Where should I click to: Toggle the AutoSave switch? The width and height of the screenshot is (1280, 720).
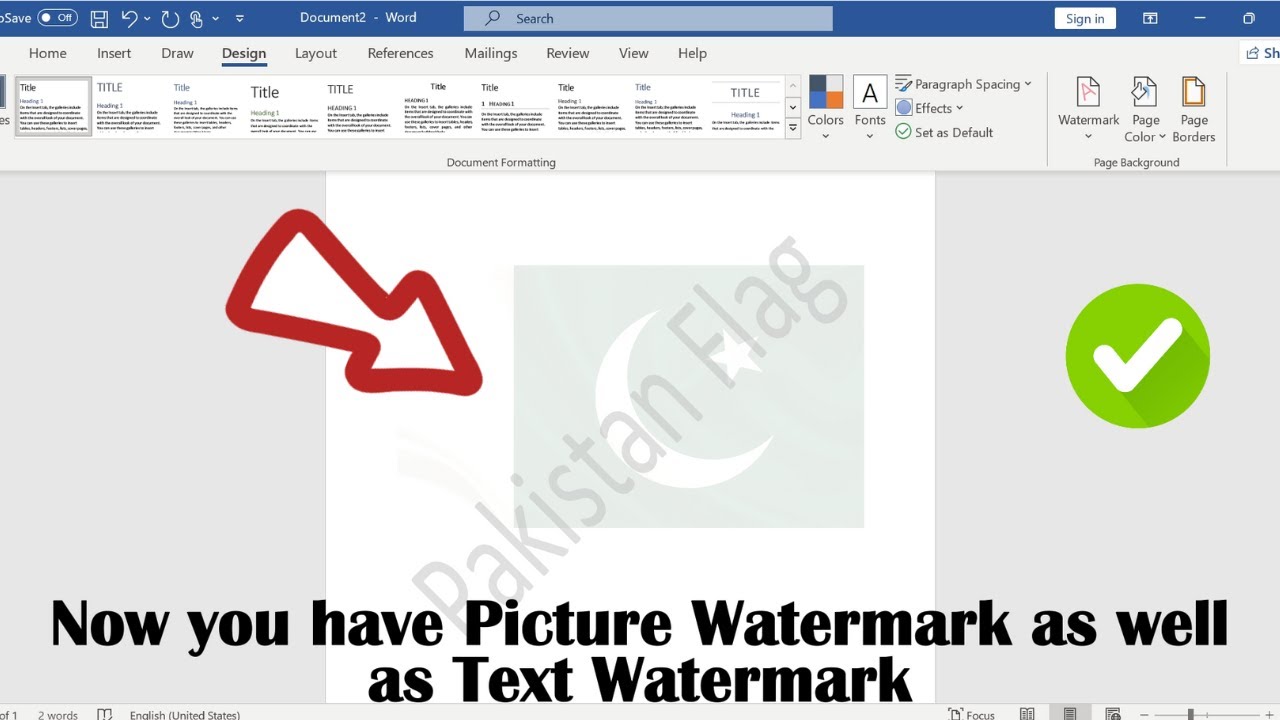tap(57, 18)
